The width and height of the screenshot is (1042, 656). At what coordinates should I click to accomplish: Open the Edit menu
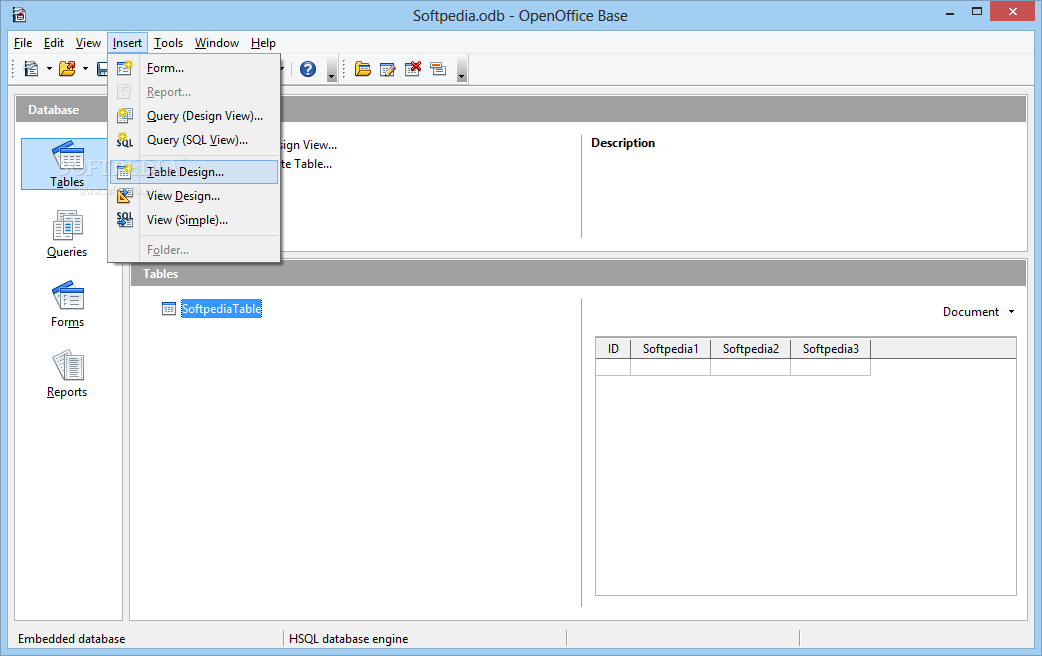pyautogui.click(x=54, y=43)
